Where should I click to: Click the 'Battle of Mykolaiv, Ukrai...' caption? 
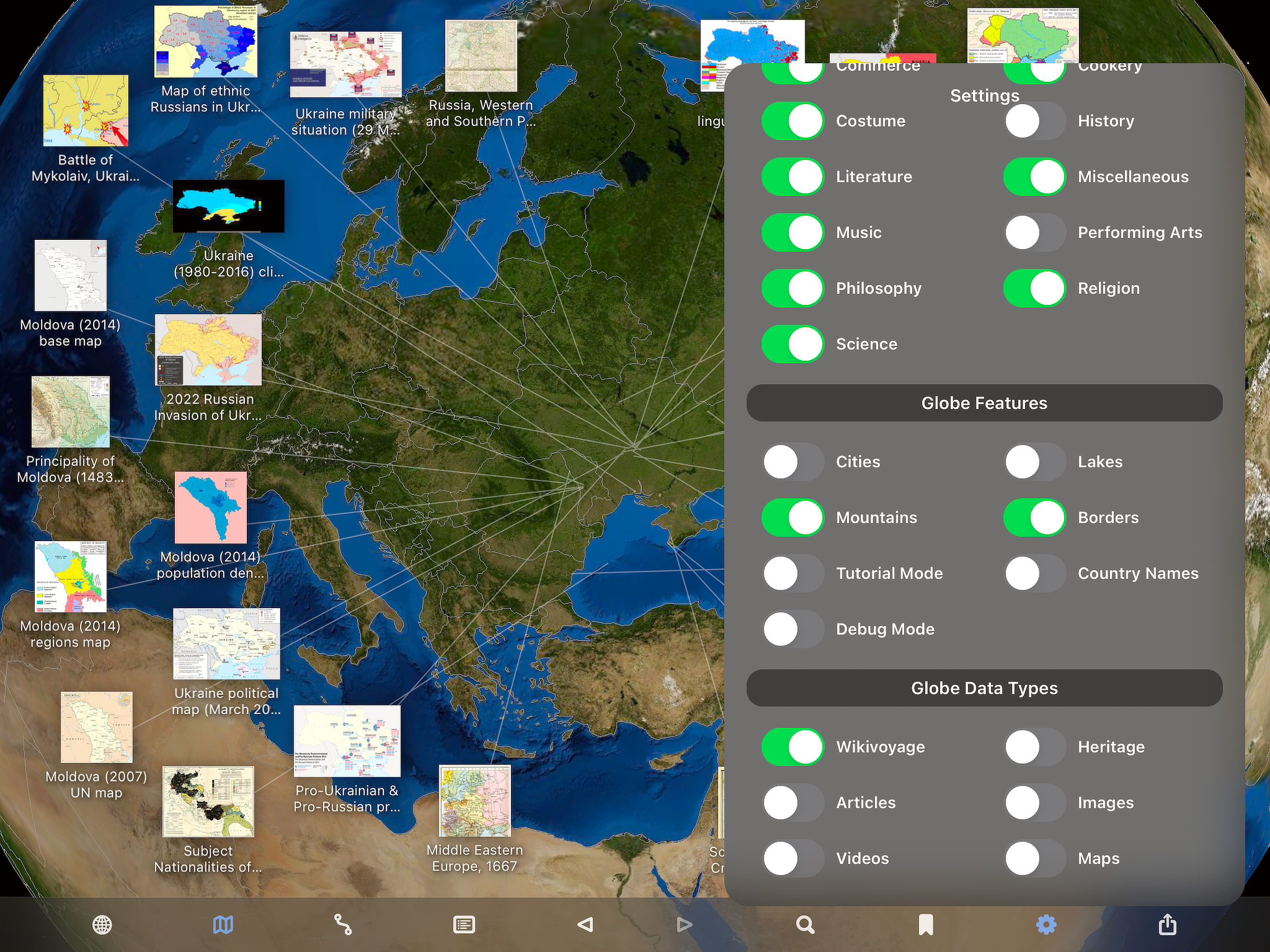point(86,168)
